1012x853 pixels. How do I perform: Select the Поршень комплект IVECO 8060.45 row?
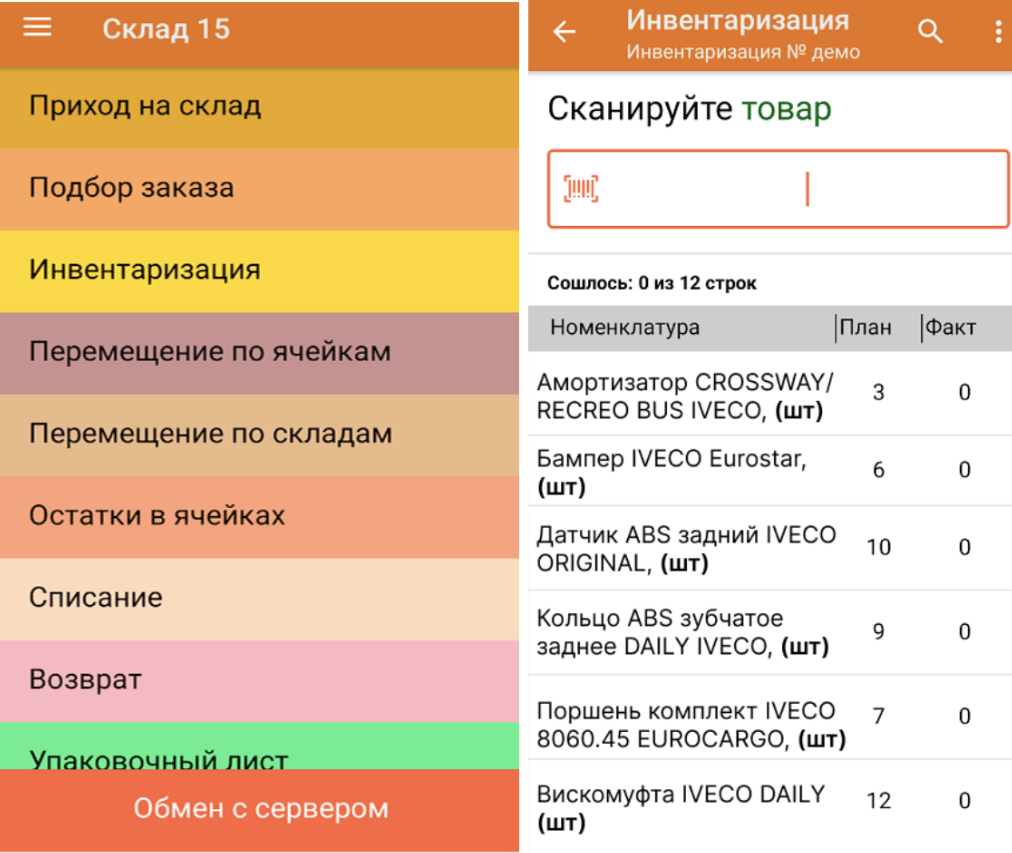[x=769, y=718]
